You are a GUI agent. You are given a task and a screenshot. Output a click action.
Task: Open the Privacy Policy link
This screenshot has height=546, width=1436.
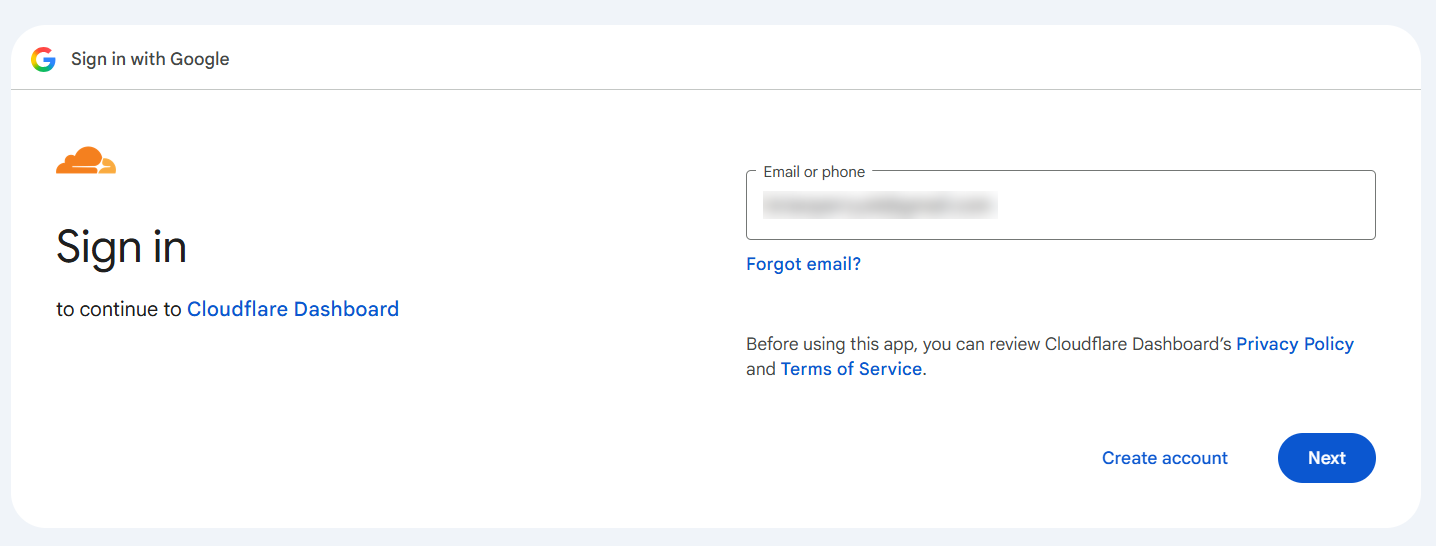pos(1295,344)
